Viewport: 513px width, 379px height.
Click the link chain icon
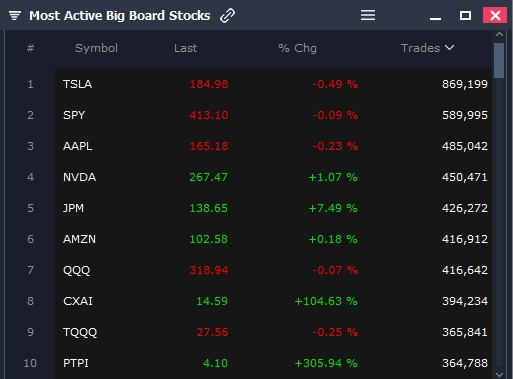227,15
